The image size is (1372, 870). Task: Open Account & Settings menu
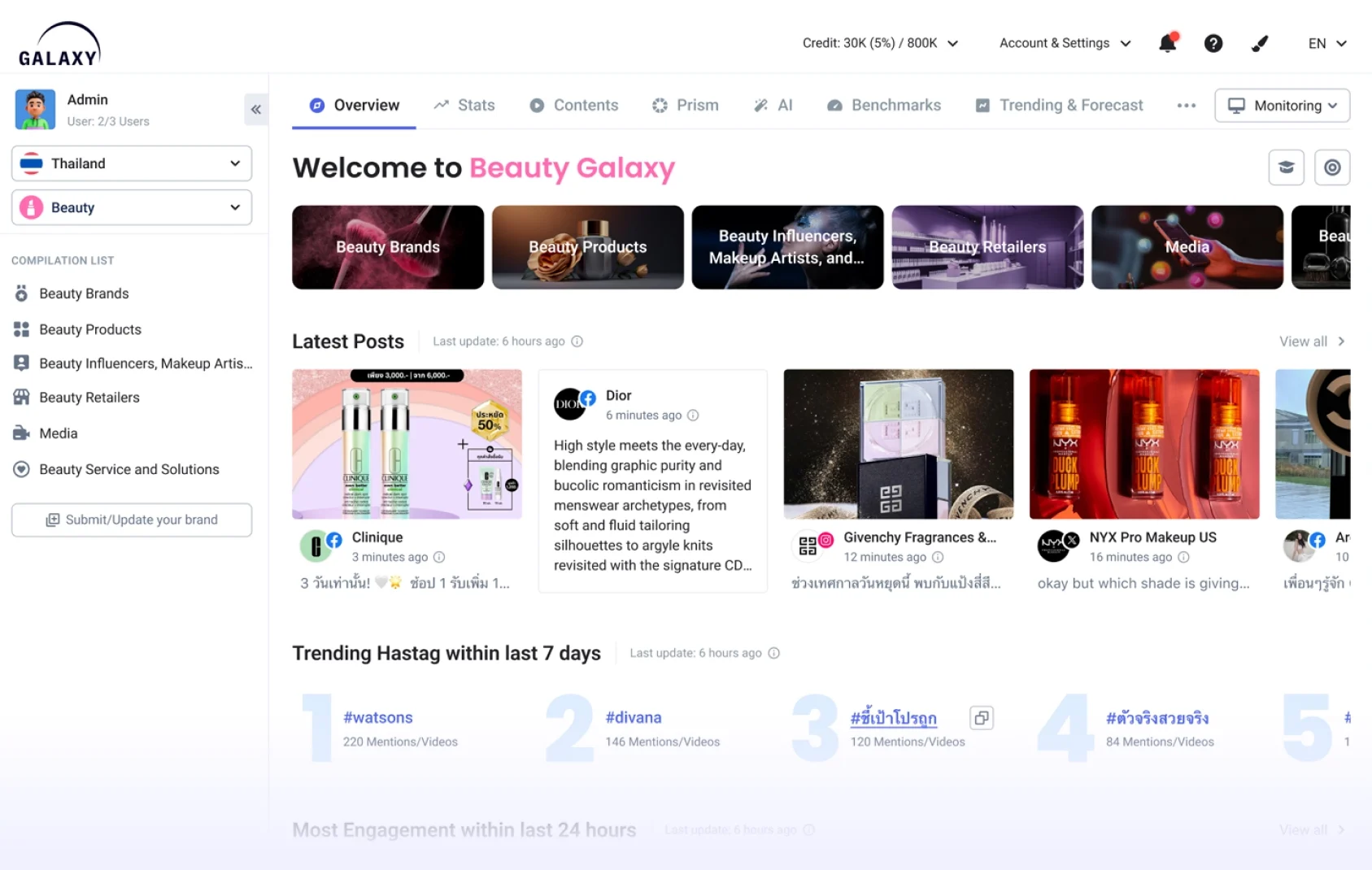[1065, 43]
